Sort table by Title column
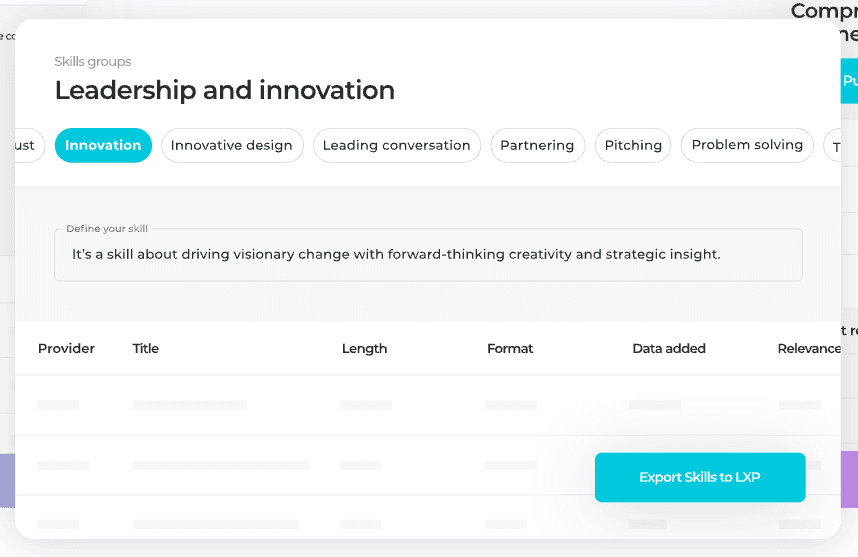Viewport: 858px width, 557px height. pyautogui.click(x=146, y=349)
